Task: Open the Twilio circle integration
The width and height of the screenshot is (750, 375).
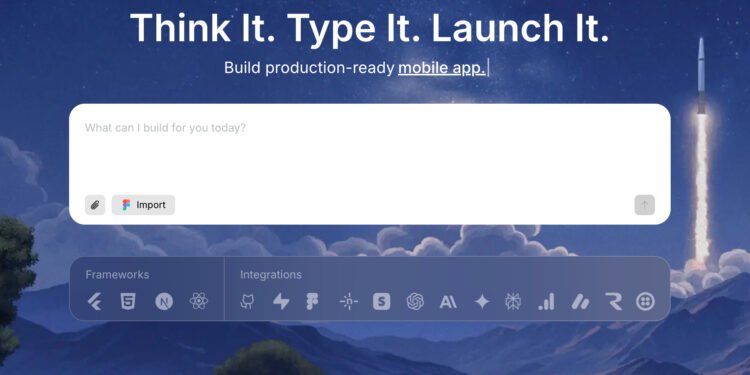Action: pyautogui.click(x=645, y=301)
